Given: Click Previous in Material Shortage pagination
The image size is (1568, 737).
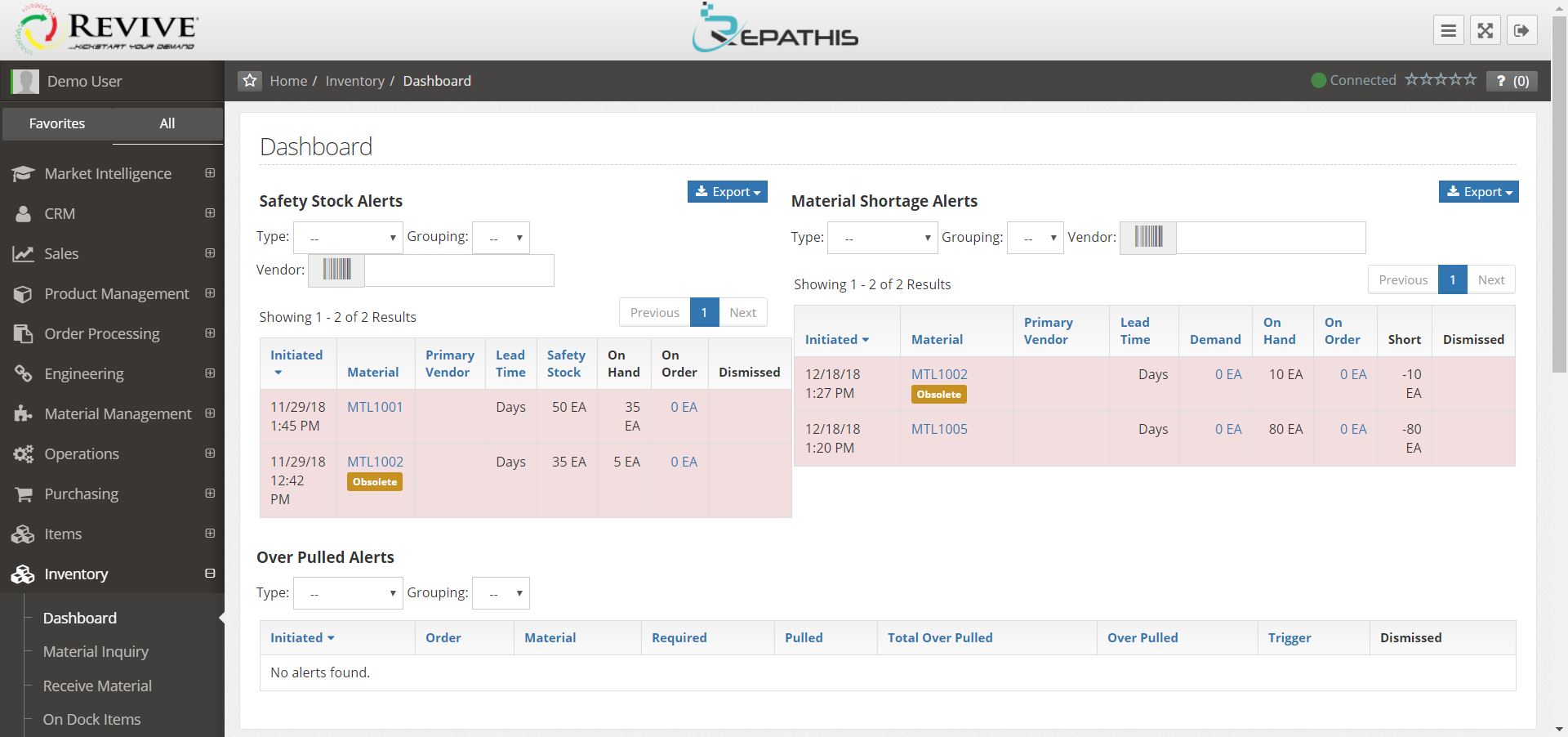Looking at the screenshot, I should [1403, 279].
